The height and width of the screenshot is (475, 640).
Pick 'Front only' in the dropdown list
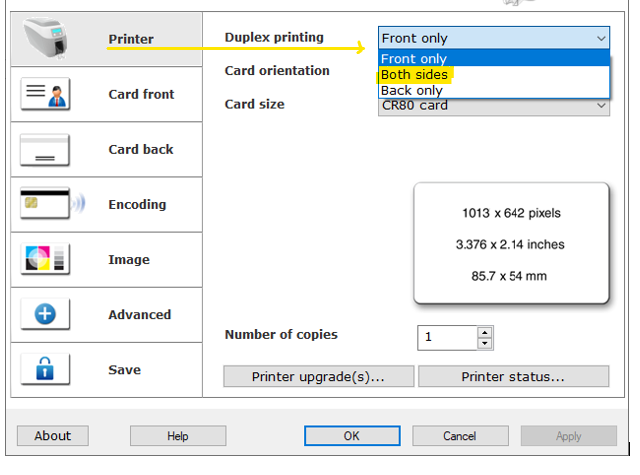coord(414,59)
